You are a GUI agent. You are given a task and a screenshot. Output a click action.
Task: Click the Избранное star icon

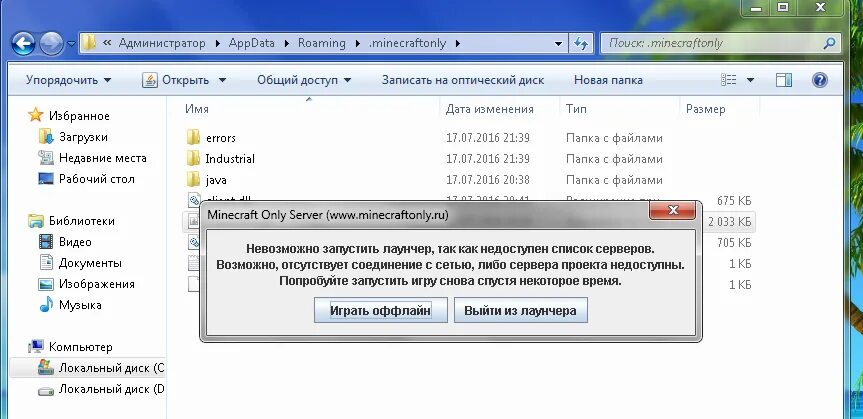36,115
